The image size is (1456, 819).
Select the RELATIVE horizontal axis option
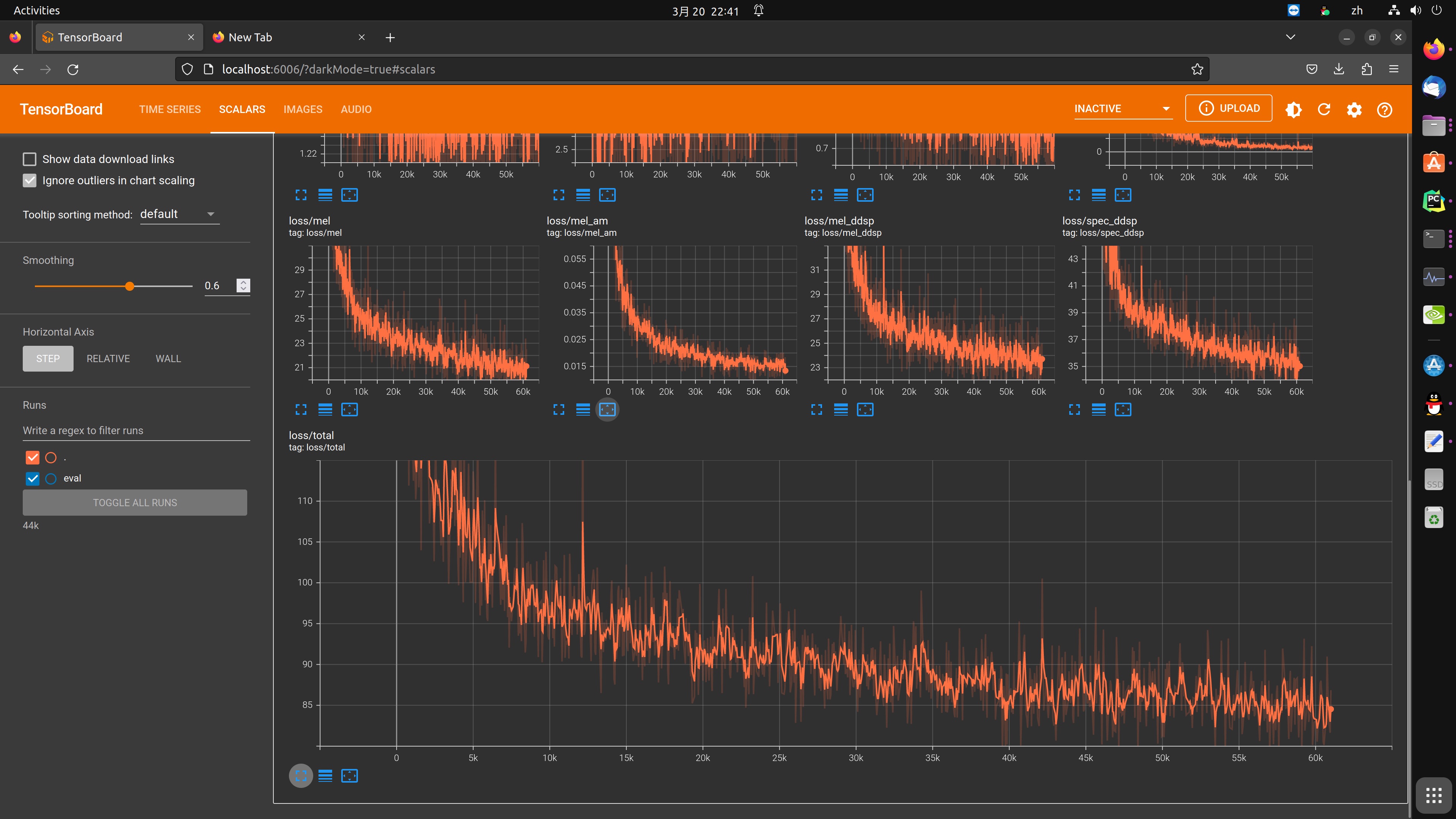[x=108, y=358]
